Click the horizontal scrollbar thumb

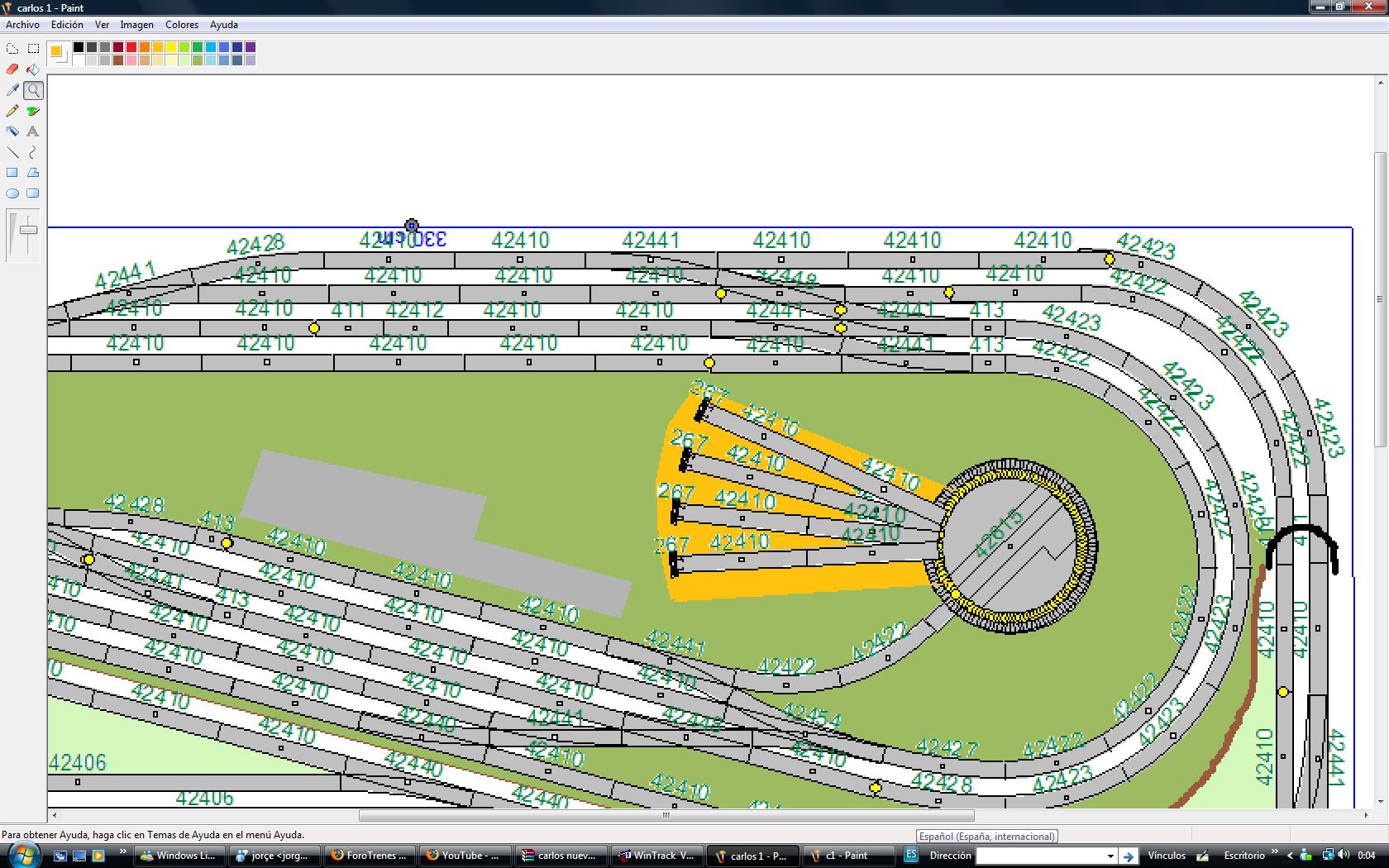(666, 815)
